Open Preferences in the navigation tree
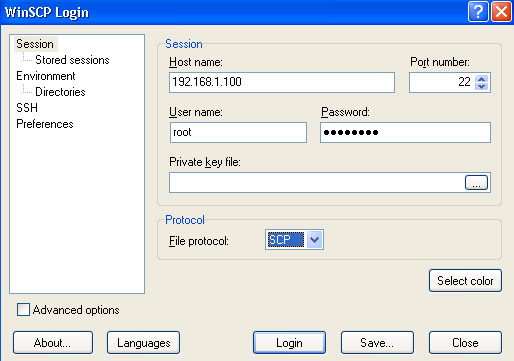Screen dimensions: 514x361 [x=45, y=124]
